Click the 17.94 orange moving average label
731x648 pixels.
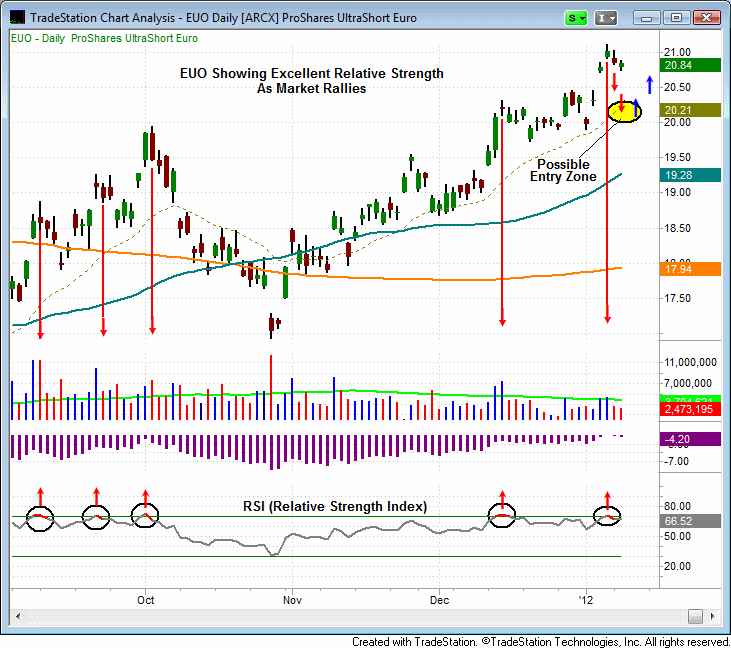point(690,269)
